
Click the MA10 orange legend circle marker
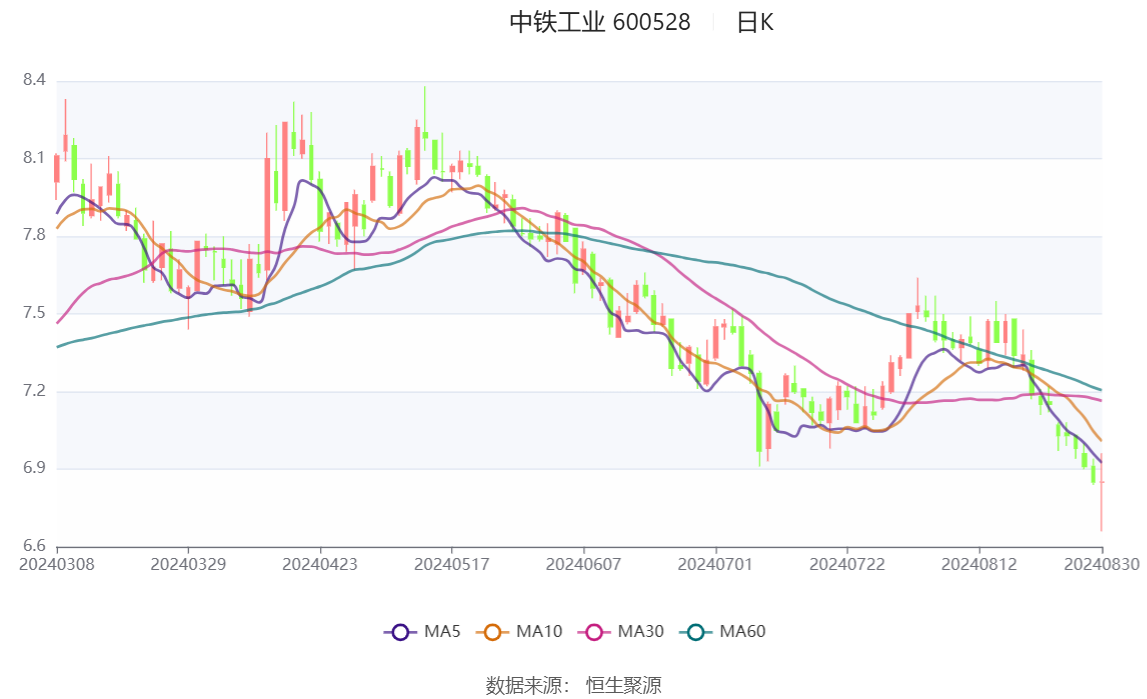point(492,632)
